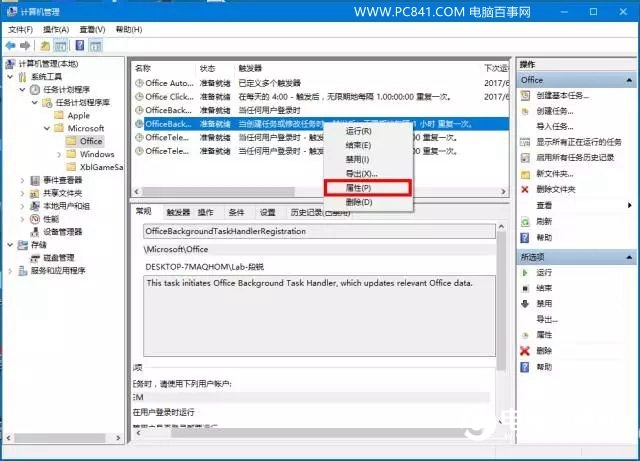Expand the 本地用户和组 tree node
This screenshot has height=461, width=640.
tap(22, 206)
